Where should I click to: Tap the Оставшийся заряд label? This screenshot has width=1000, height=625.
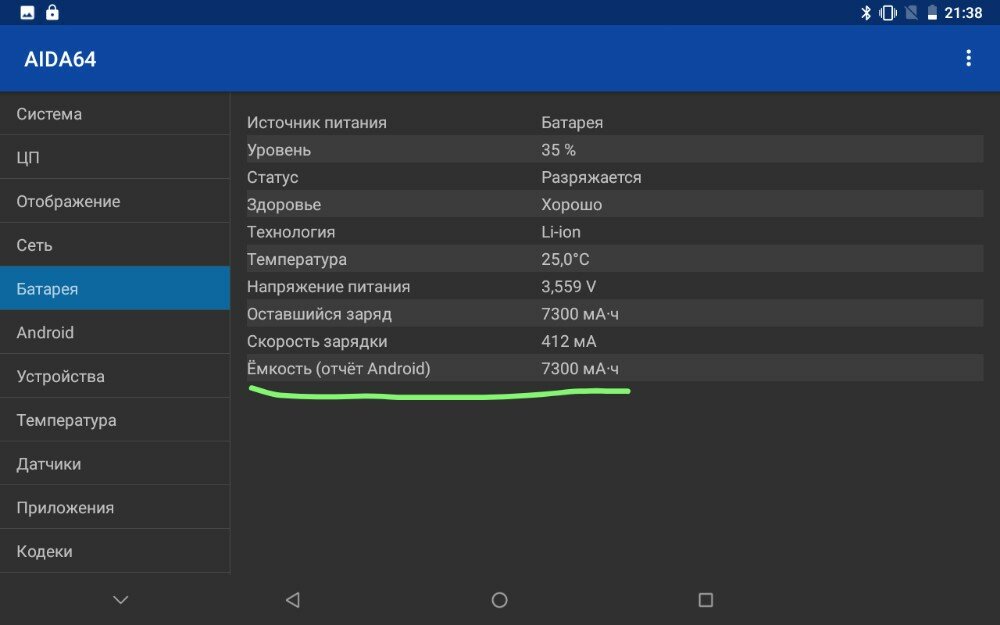(x=319, y=314)
